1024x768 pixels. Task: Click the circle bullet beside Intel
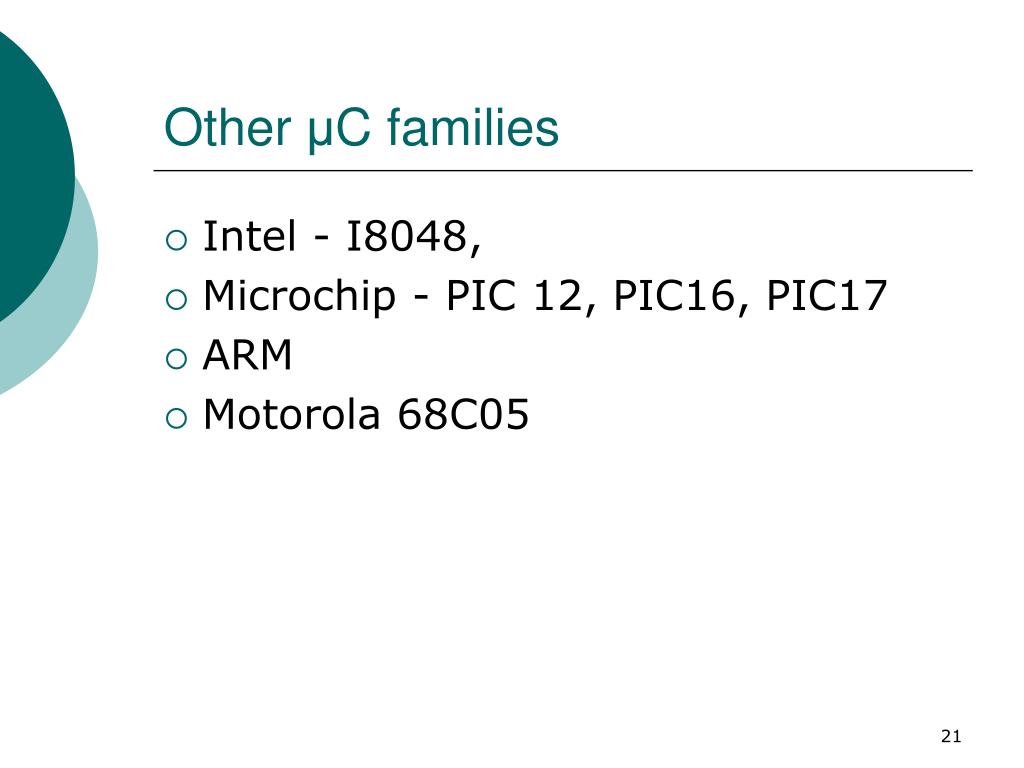176,240
